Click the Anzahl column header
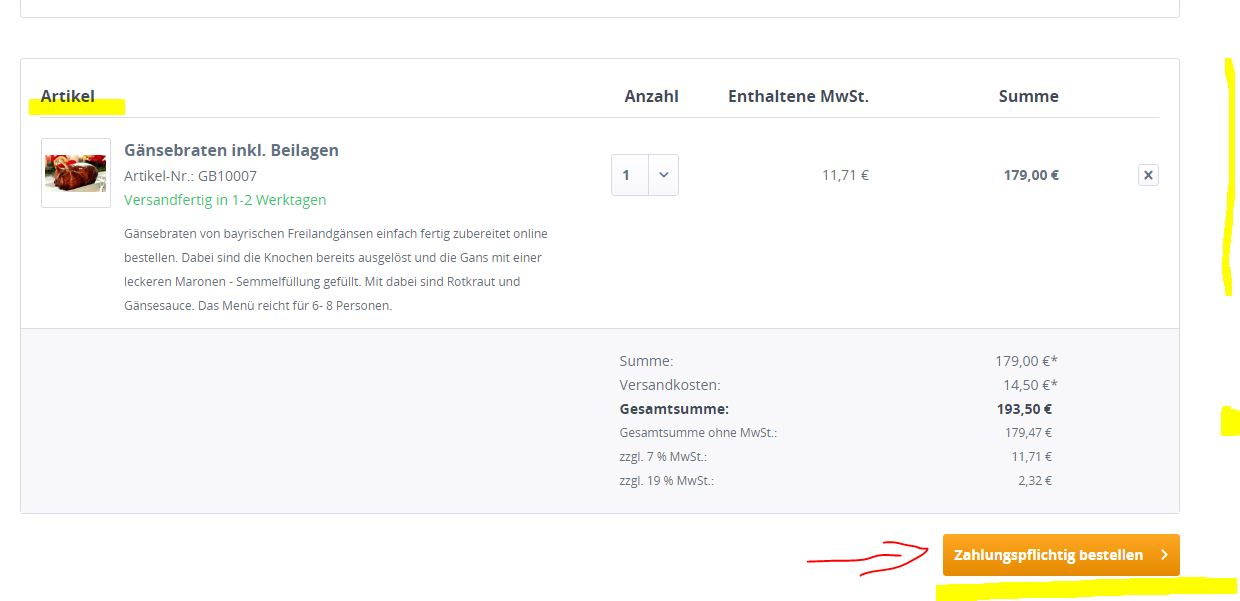The height and width of the screenshot is (601, 1240). pos(651,96)
